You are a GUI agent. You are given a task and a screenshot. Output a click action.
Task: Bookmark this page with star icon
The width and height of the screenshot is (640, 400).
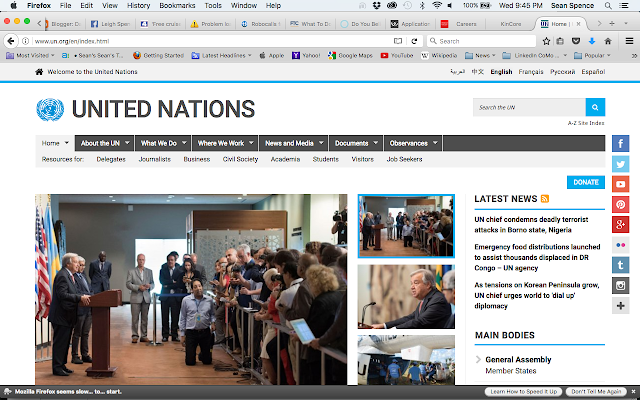(x=546, y=41)
